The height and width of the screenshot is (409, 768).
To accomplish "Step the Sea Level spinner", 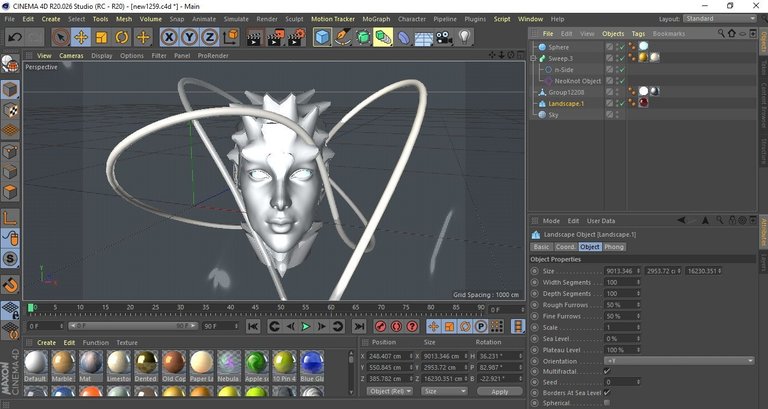I will 638,338.
